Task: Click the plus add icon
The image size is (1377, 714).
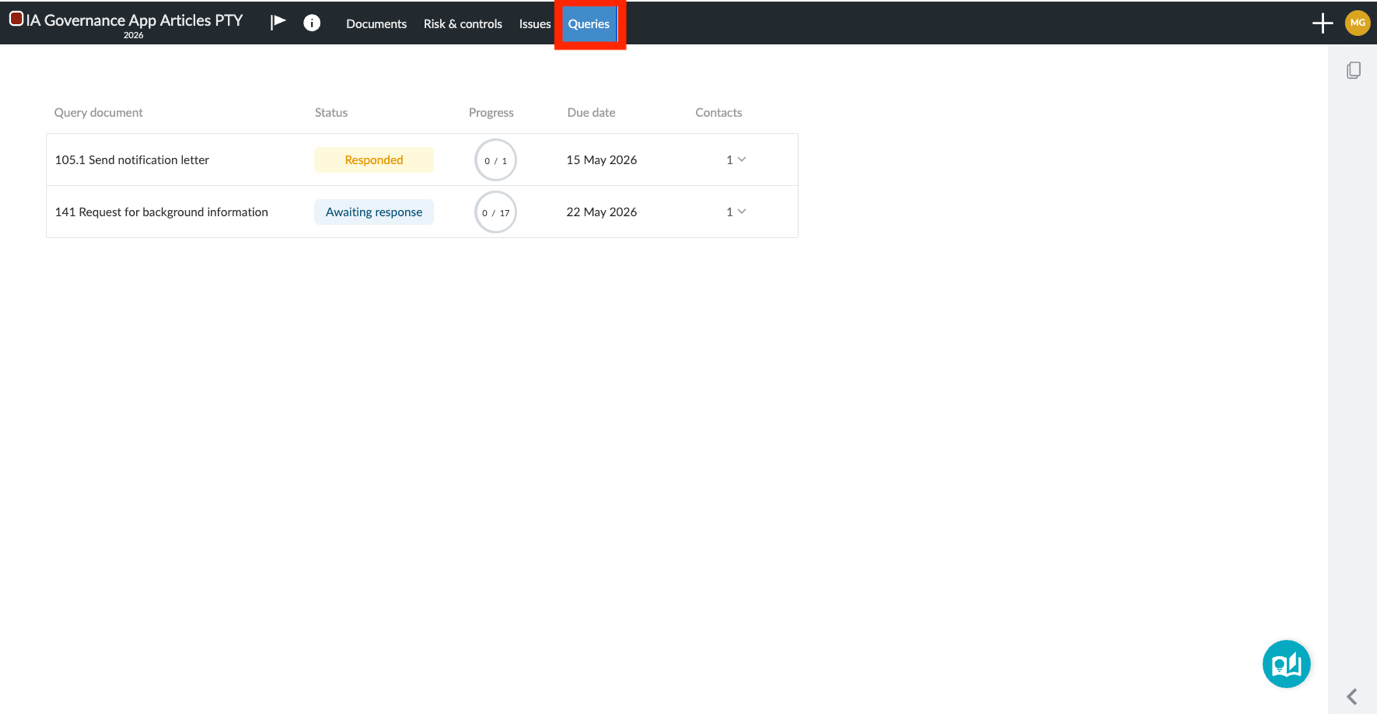Action: tap(1322, 23)
